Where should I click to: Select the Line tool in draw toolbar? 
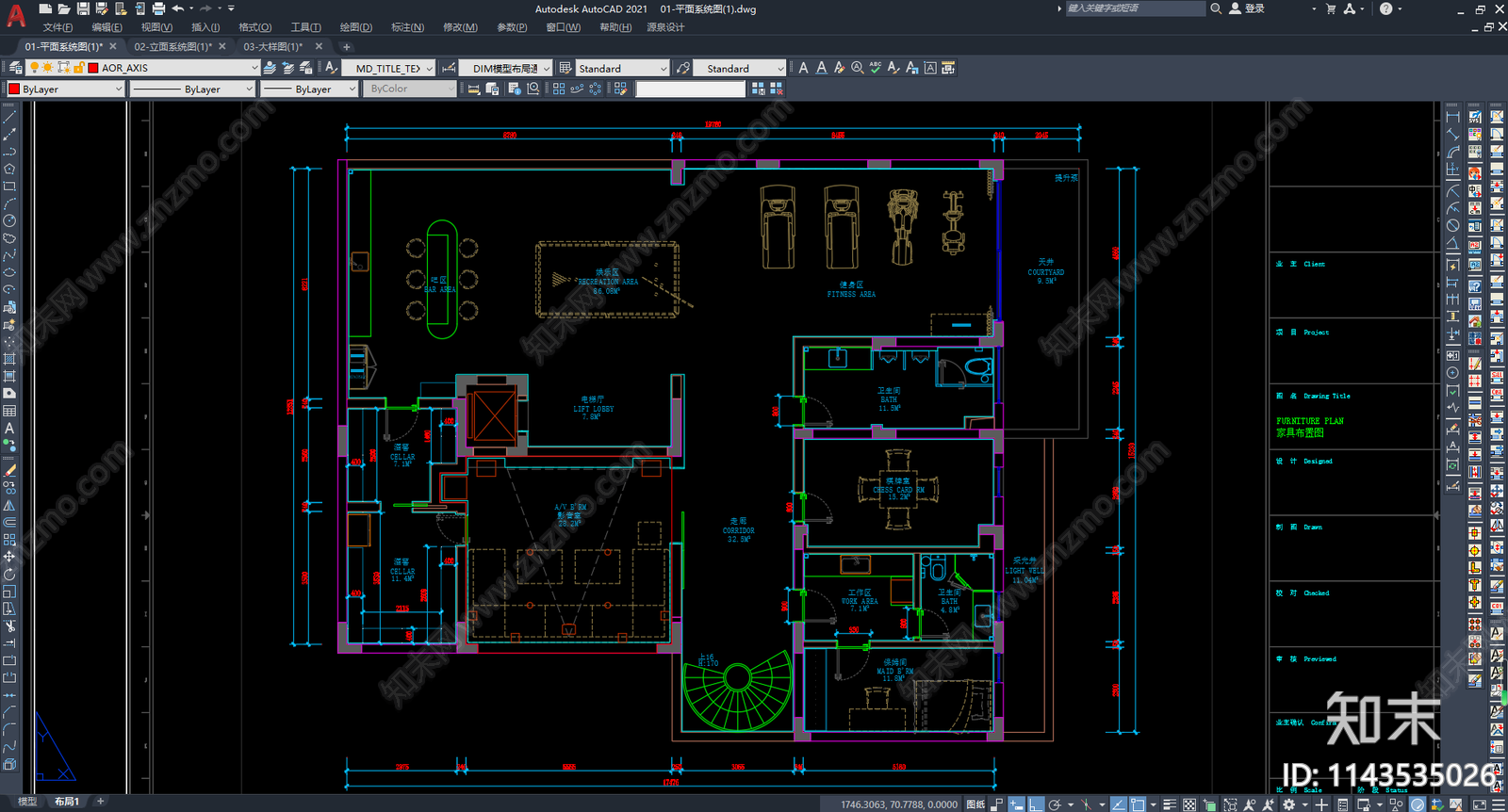pyautogui.click(x=9, y=118)
